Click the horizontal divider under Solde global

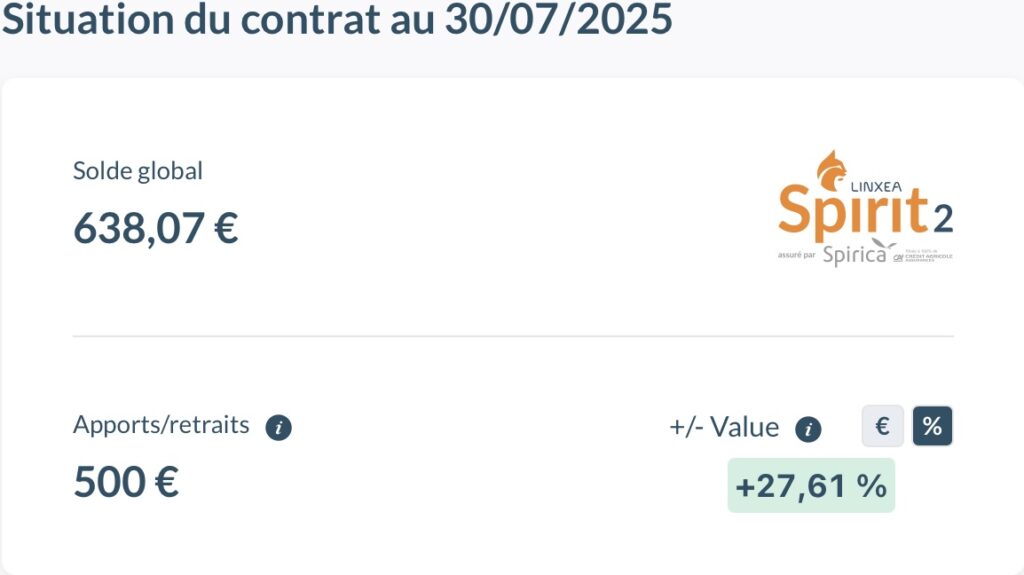[513, 337]
